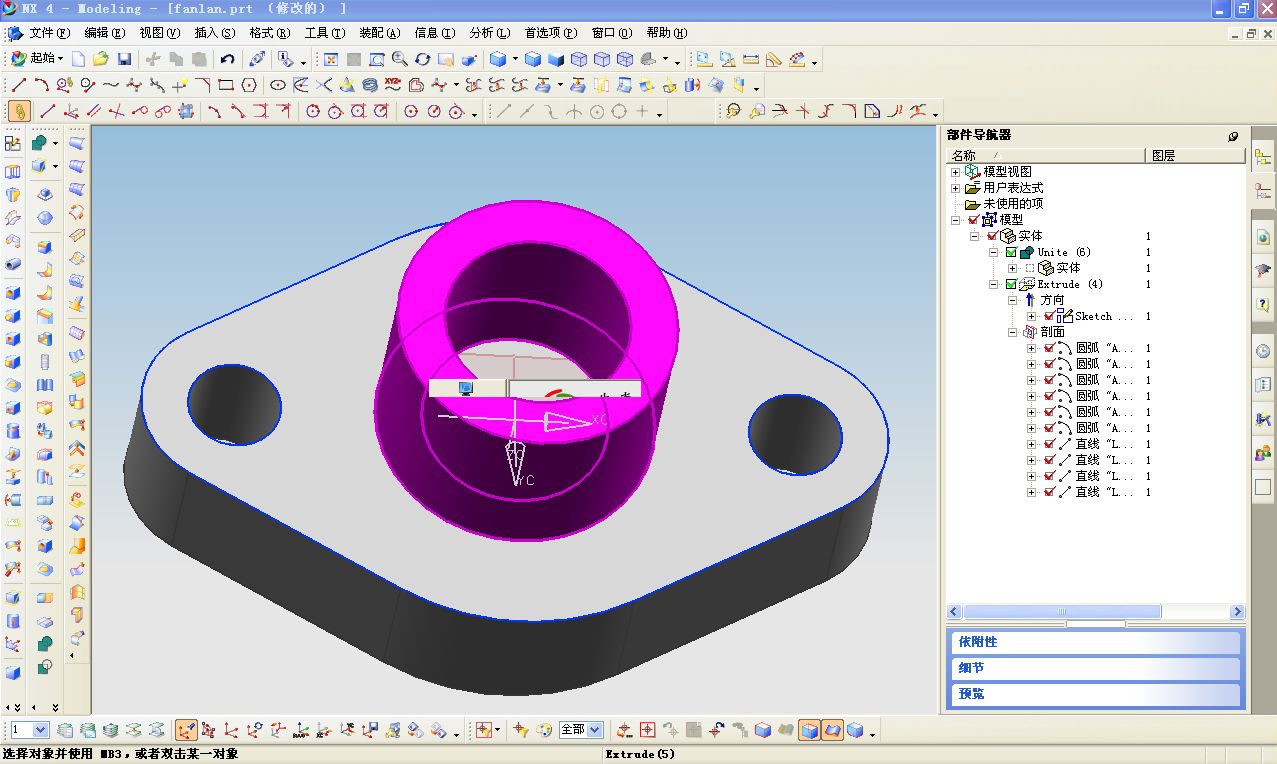
Task: Open the 编辑 menu
Action: (105, 33)
